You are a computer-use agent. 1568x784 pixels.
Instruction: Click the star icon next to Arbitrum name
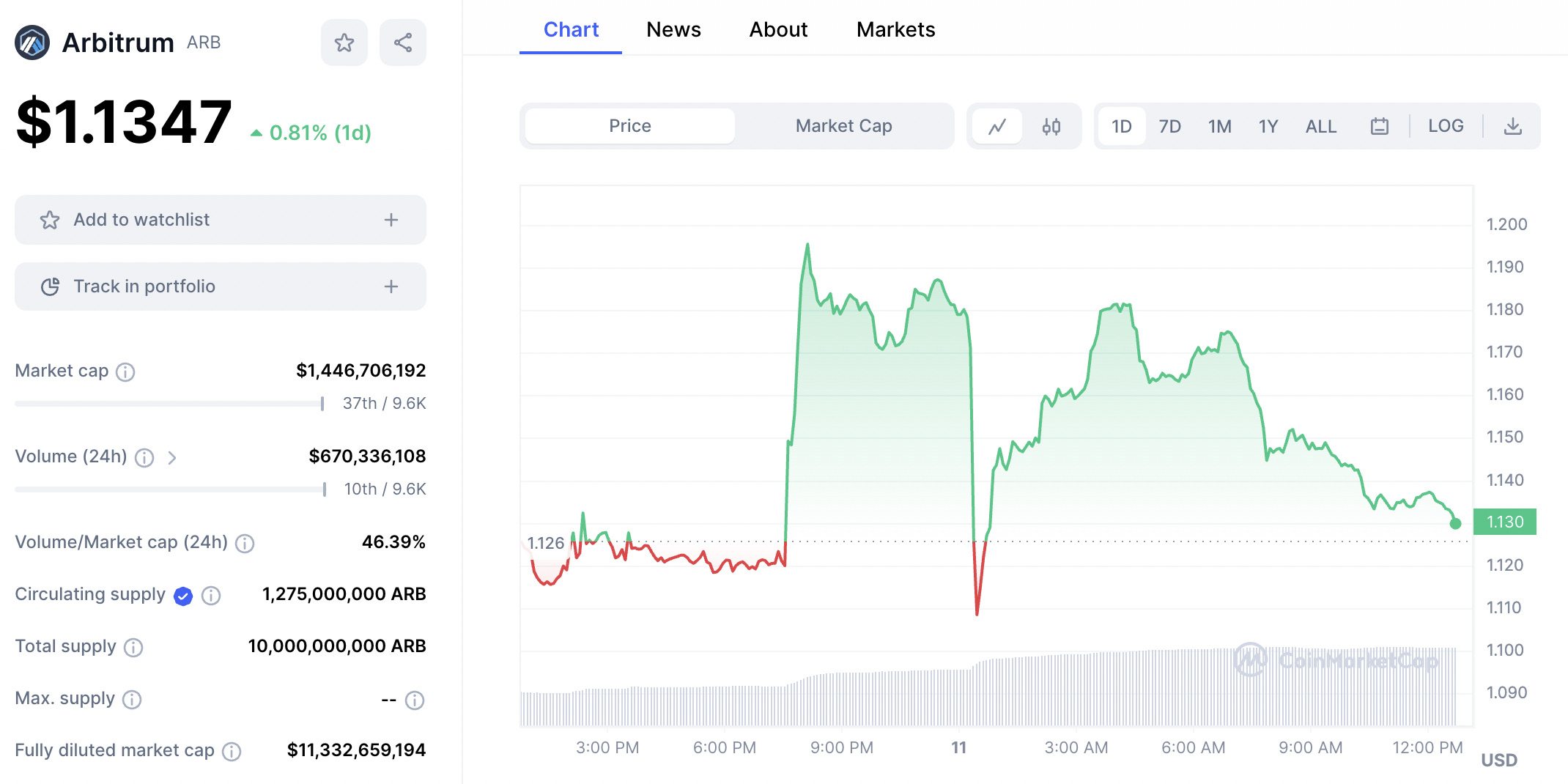pyautogui.click(x=344, y=42)
